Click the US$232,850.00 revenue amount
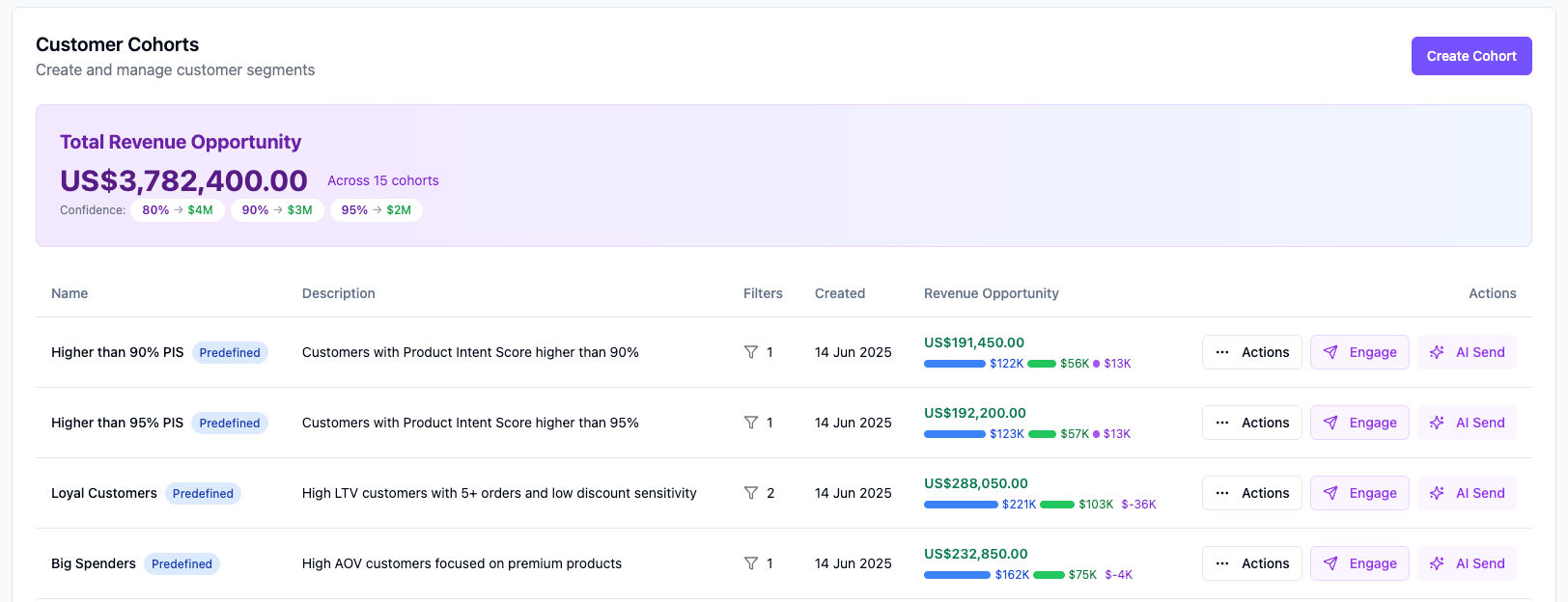Viewport: 1568px width, 602px height. tap(976, 554)
